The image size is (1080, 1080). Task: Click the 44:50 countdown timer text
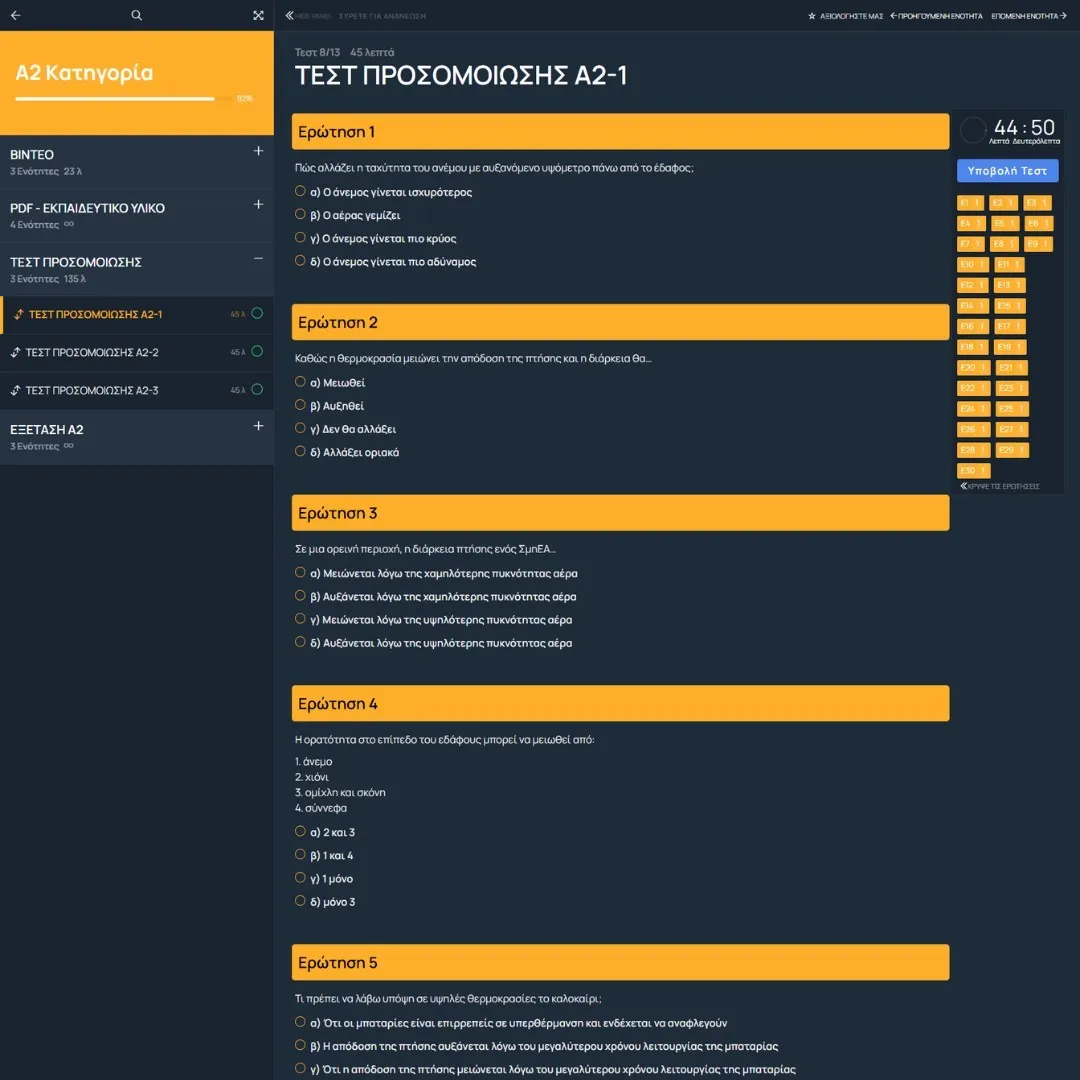pyautogui.click(x=1024, y=127)
